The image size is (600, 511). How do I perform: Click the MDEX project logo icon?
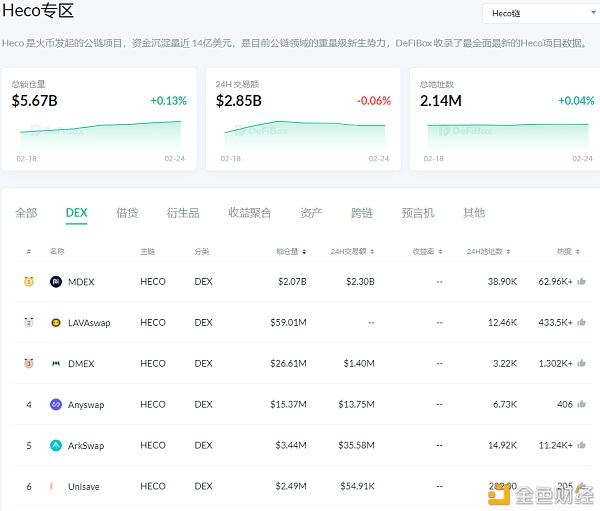tap(56, 282)
